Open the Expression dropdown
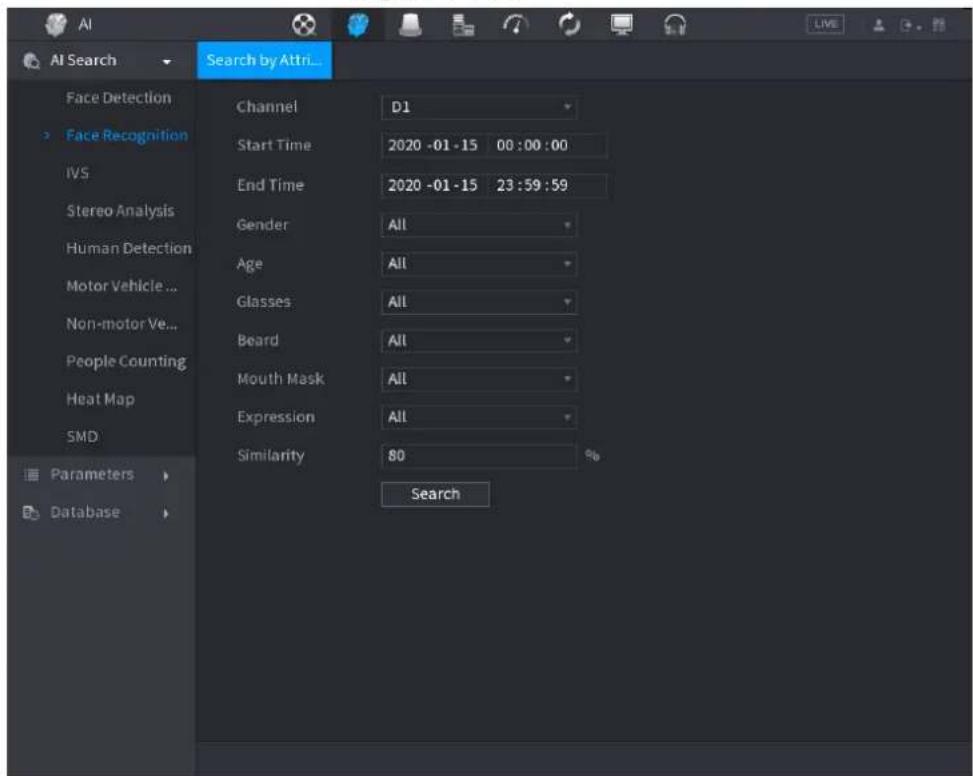 click(x=479, y=417)
